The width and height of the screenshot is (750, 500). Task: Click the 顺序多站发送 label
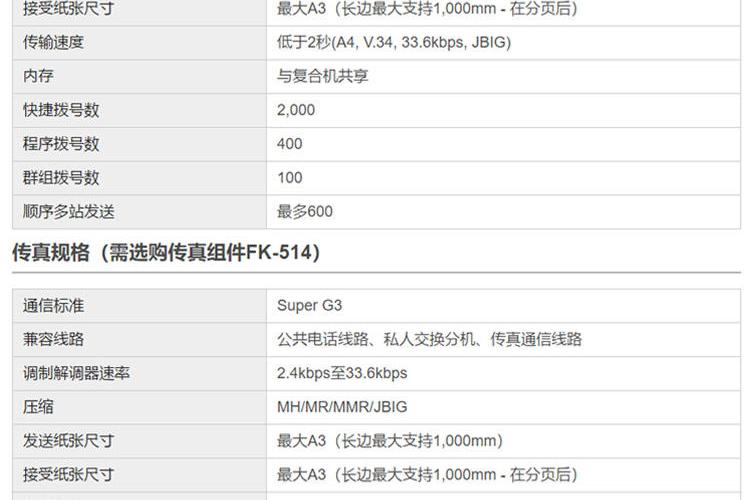click(x=68, y=211)
